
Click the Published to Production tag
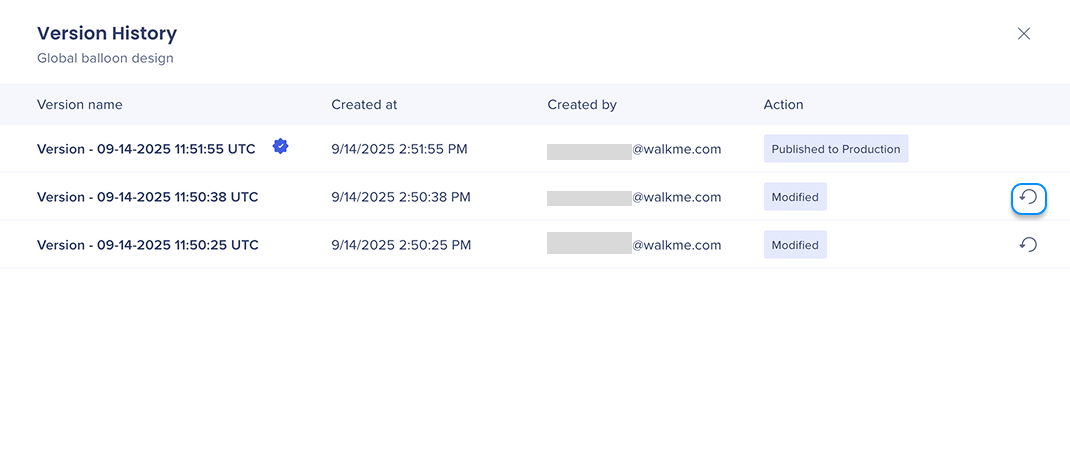click(836, 149)
